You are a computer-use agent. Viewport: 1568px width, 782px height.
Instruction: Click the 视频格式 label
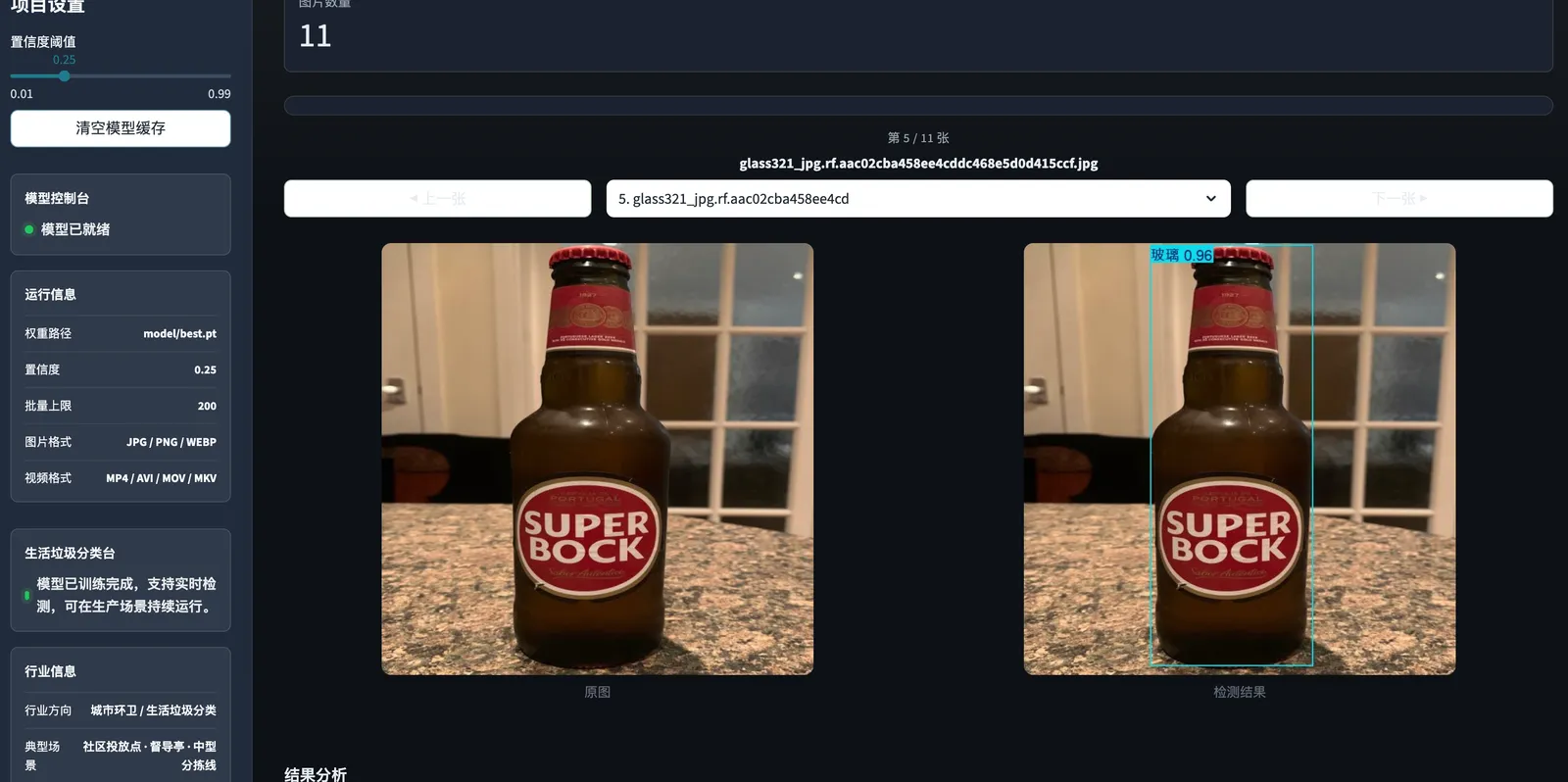pos(48,478)
